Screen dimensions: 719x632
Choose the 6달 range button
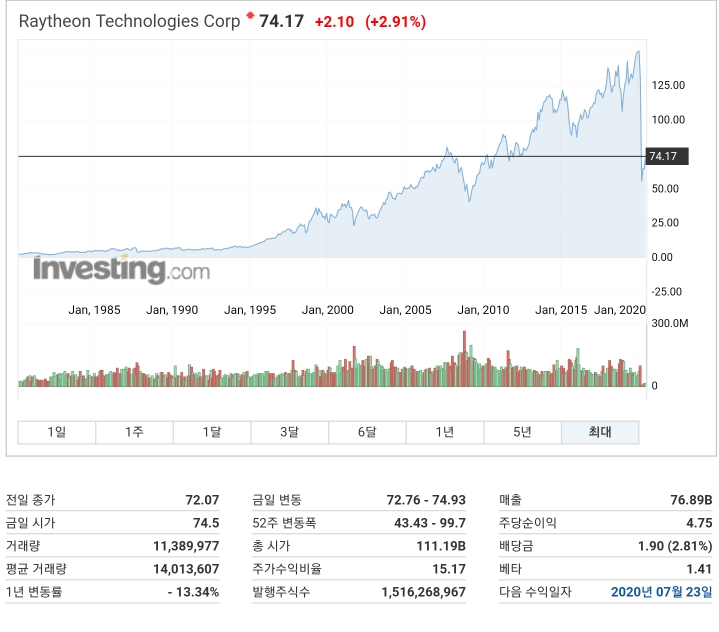point(367,432)
